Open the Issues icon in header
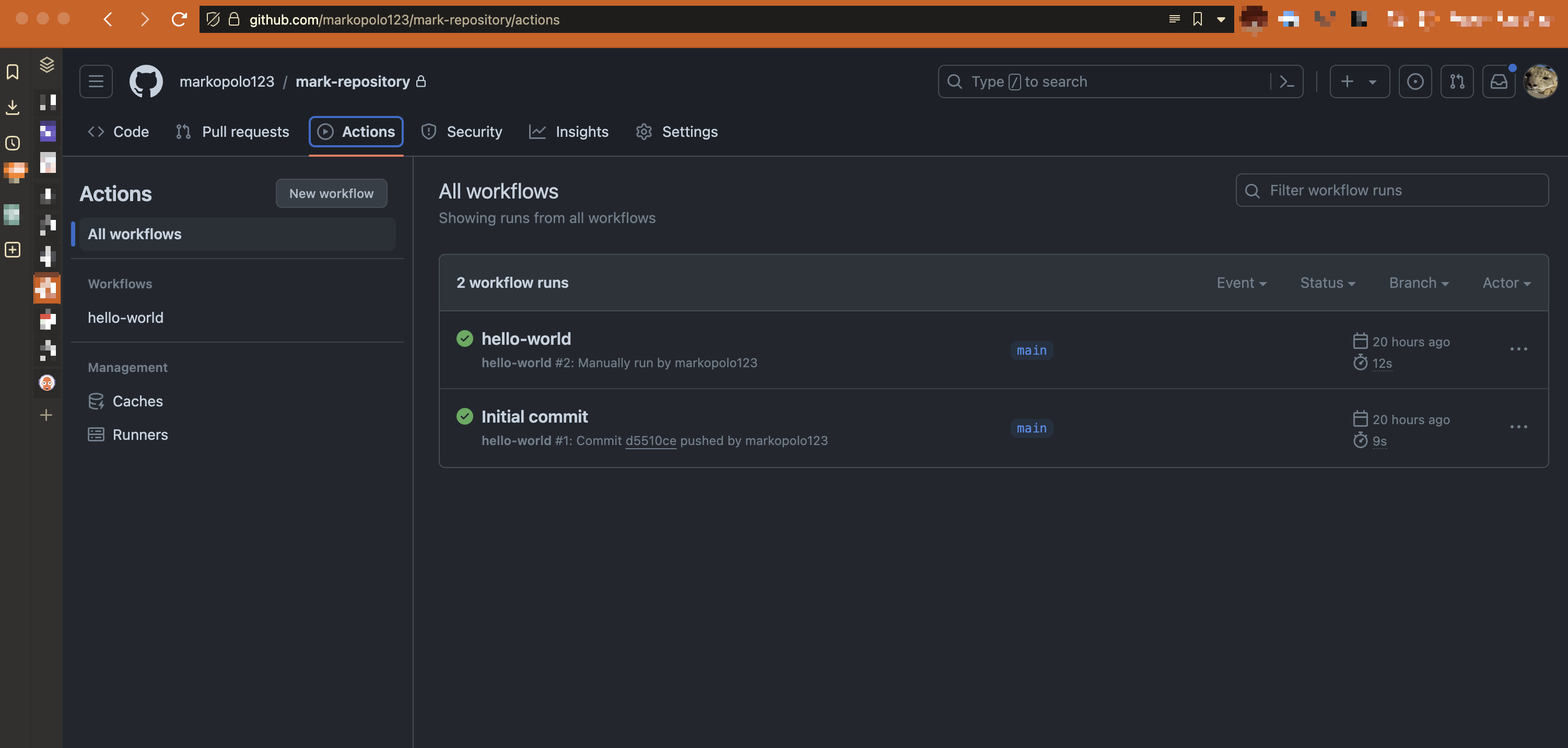This screenshot has height=748, width=1568. click(x=1414, y=81)
